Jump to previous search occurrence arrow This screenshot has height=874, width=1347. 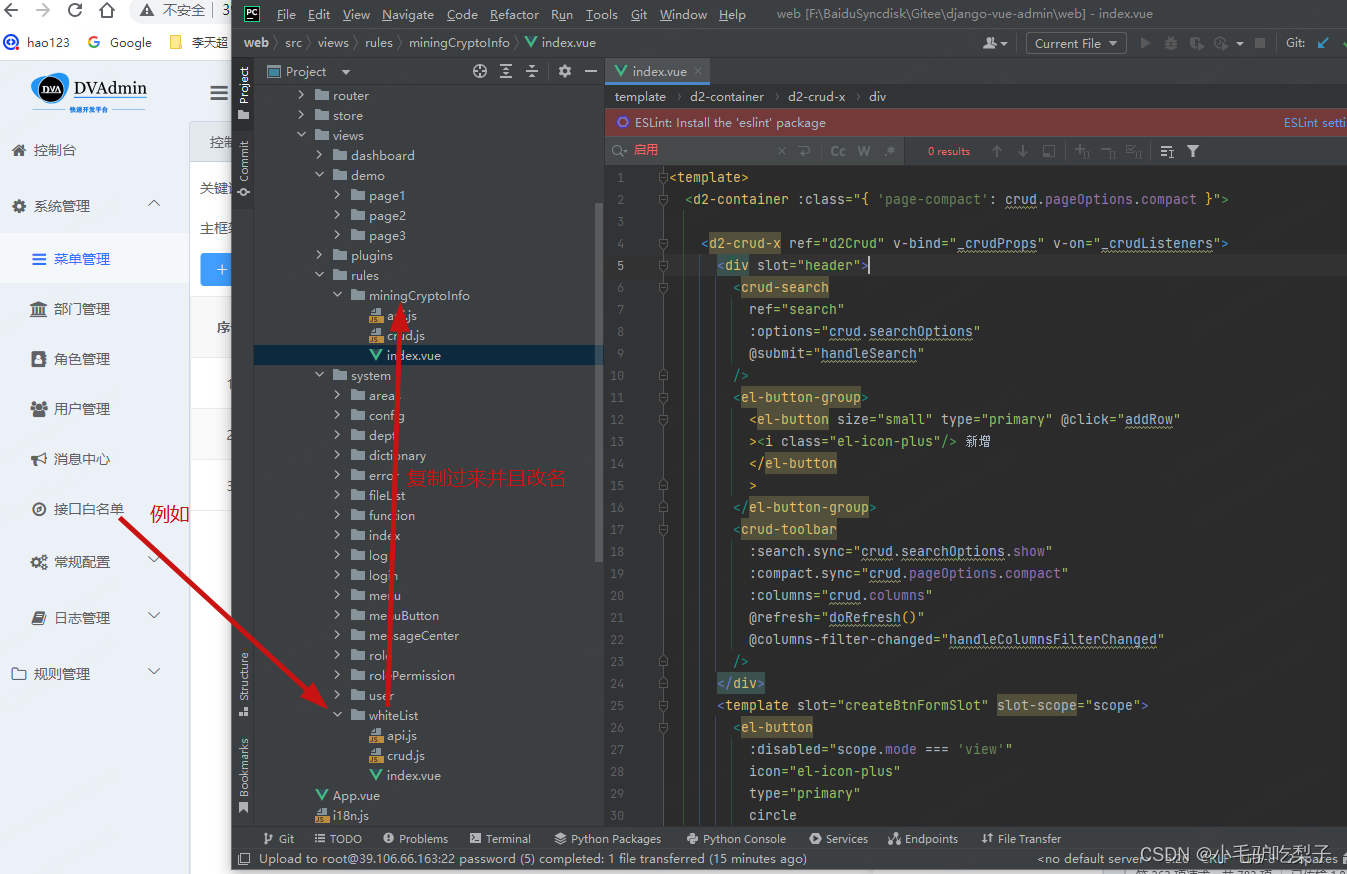(x=997, y=151)
